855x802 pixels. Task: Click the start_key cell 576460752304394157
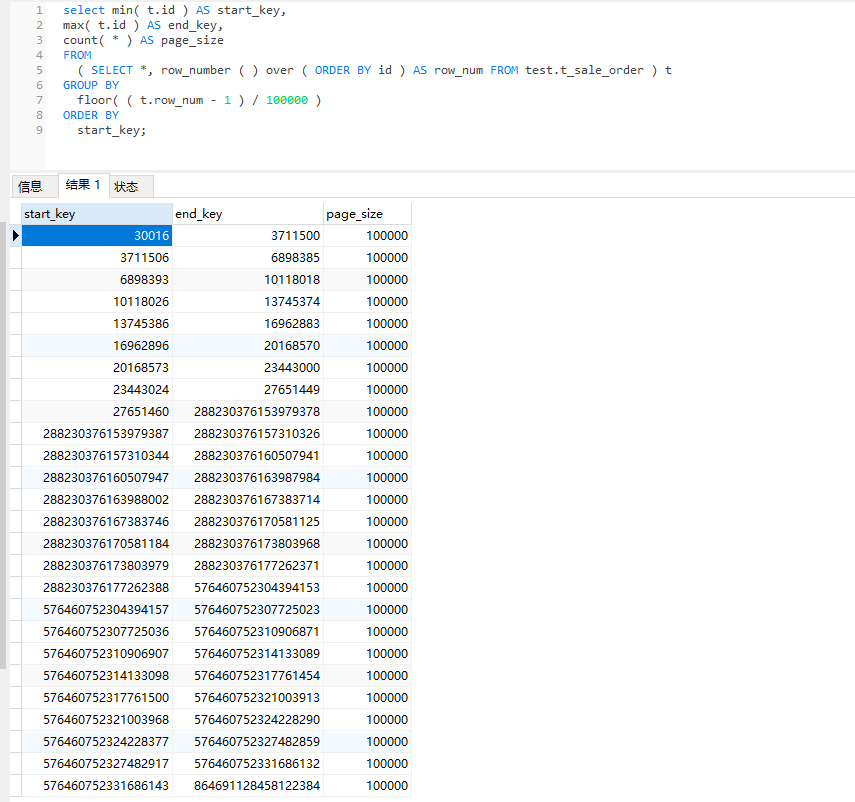coord(96,610)
